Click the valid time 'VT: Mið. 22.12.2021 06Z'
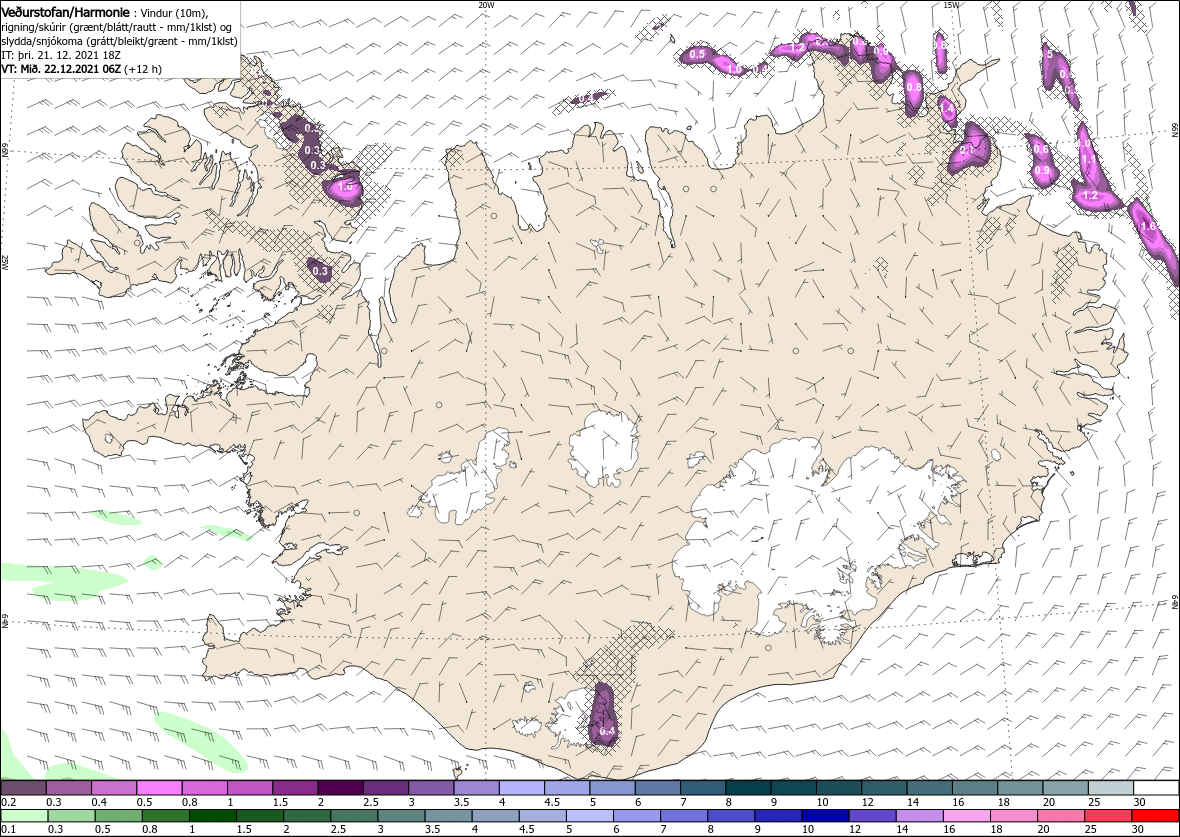The image size is (1180, 837). pos(62,69)
